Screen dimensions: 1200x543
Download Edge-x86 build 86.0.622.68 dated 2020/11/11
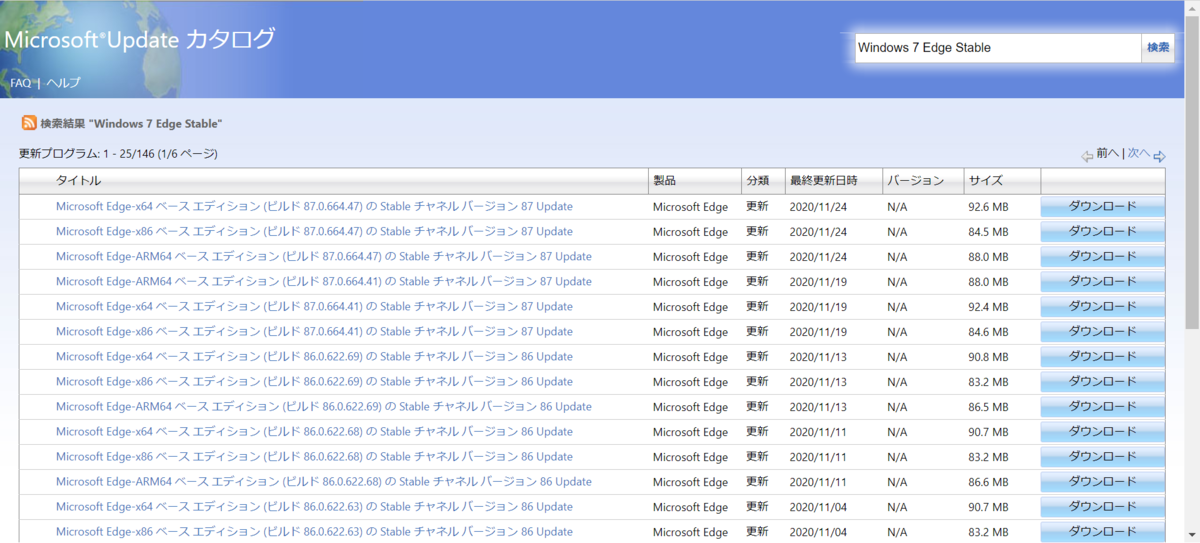click(1103, 457)
